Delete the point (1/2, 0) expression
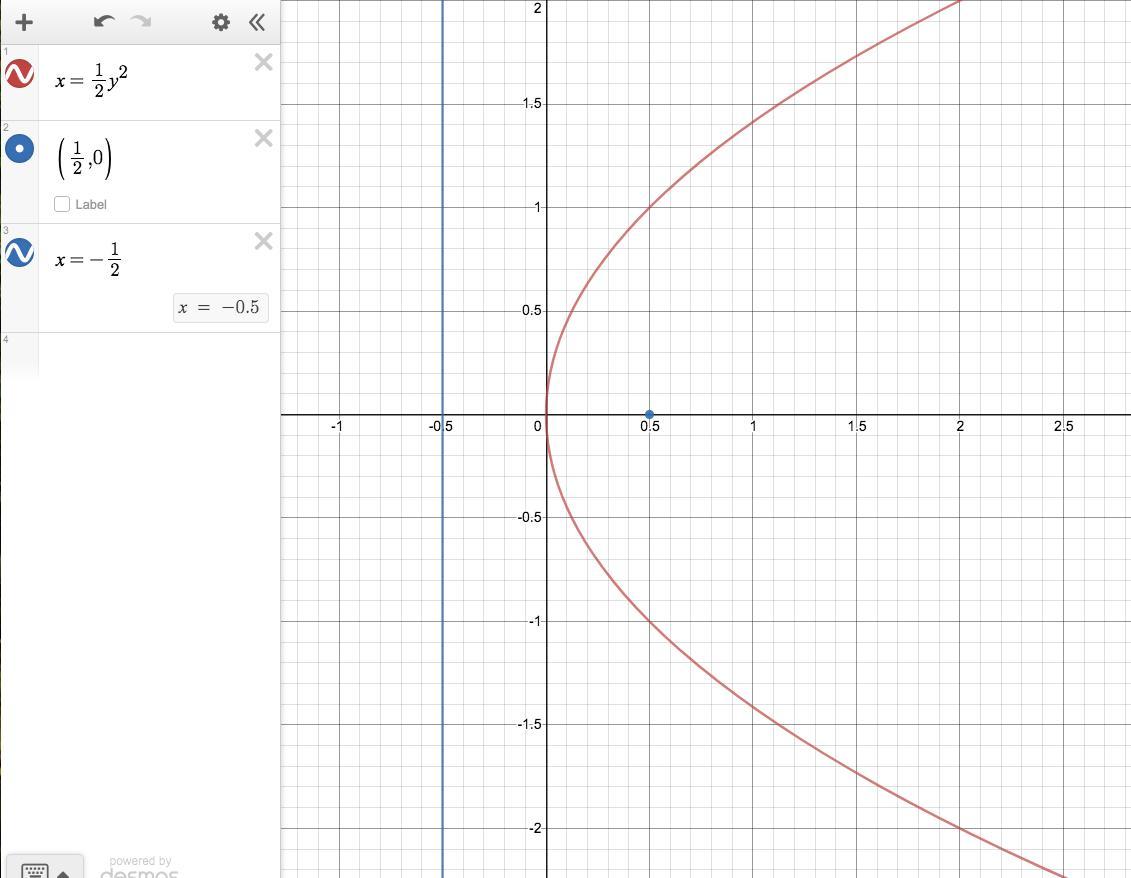The height and width of the screenshot is (878, 1131). 263,138
